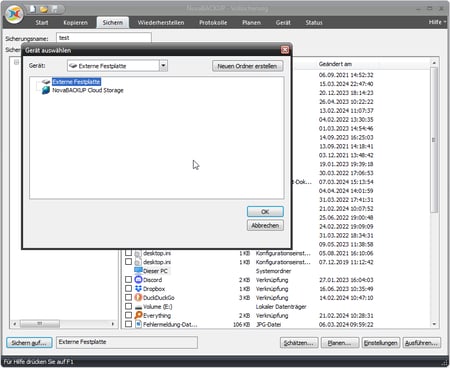450x368 pixels.
Task: Enable the DuckDuckGo checkbox
Action: point(128,297)
